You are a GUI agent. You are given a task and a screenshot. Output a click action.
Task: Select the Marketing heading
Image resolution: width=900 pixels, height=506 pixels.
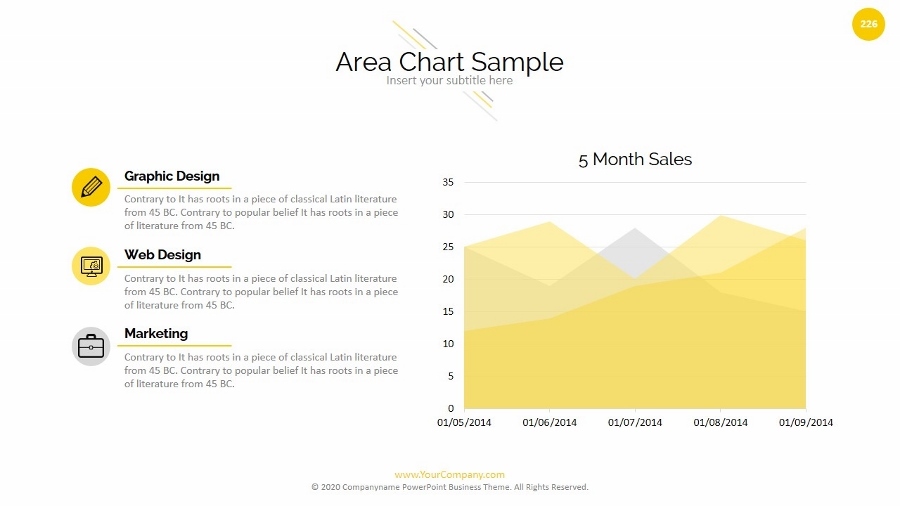pos(156,334)
